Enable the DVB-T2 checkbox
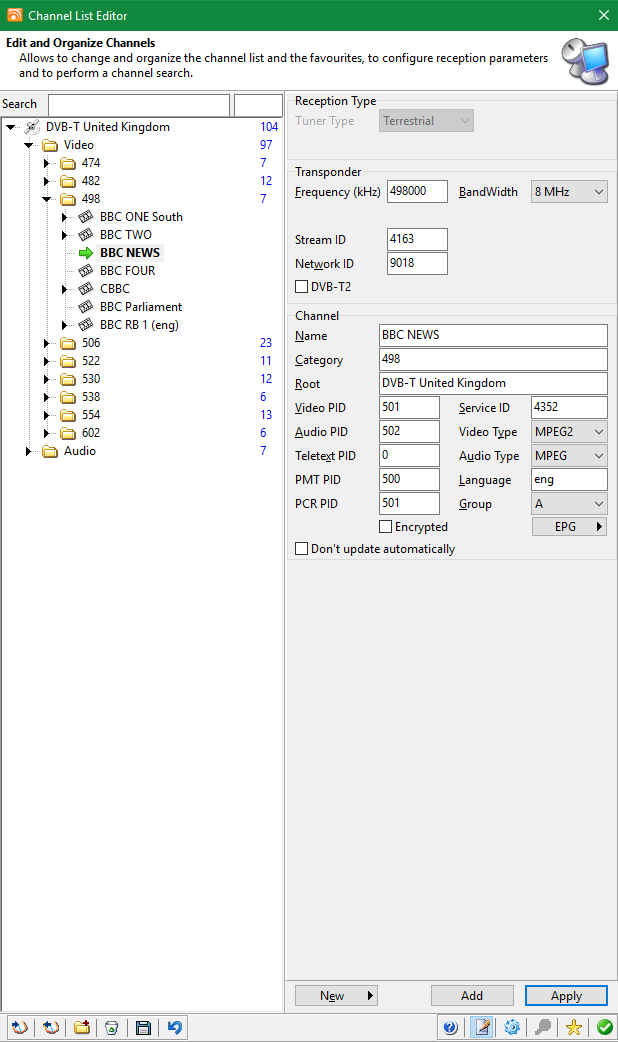The image size is (618, 1042). (x=302, y=287)
